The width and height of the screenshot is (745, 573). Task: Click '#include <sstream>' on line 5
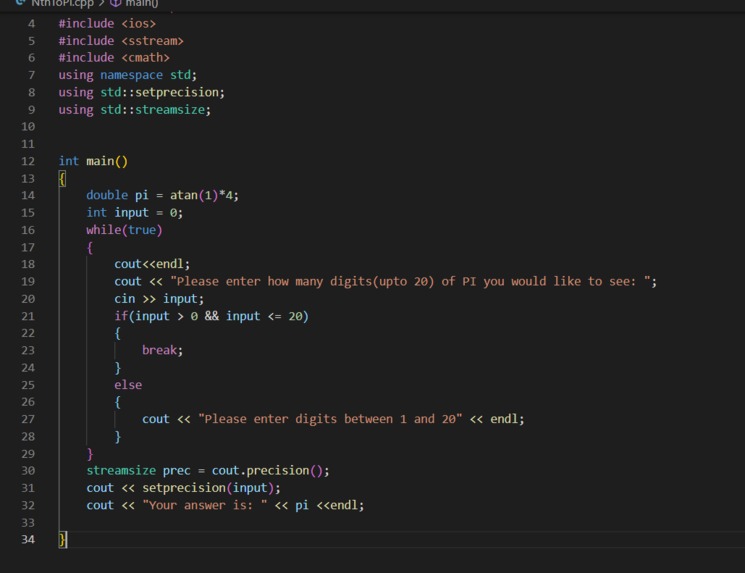121,41
